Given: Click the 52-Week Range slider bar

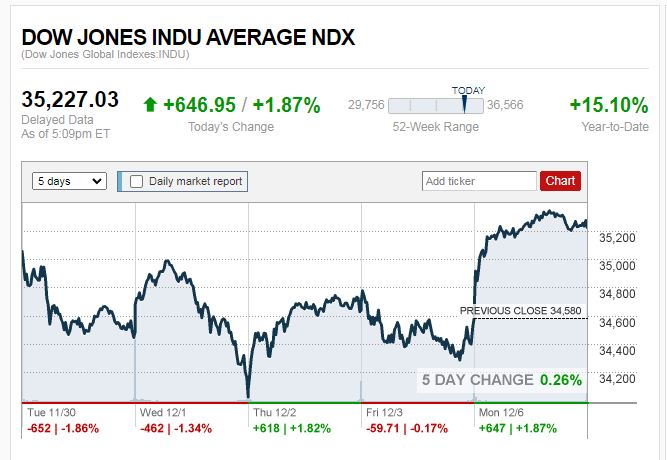Looking at the screenshot, I should pos(435,106).
